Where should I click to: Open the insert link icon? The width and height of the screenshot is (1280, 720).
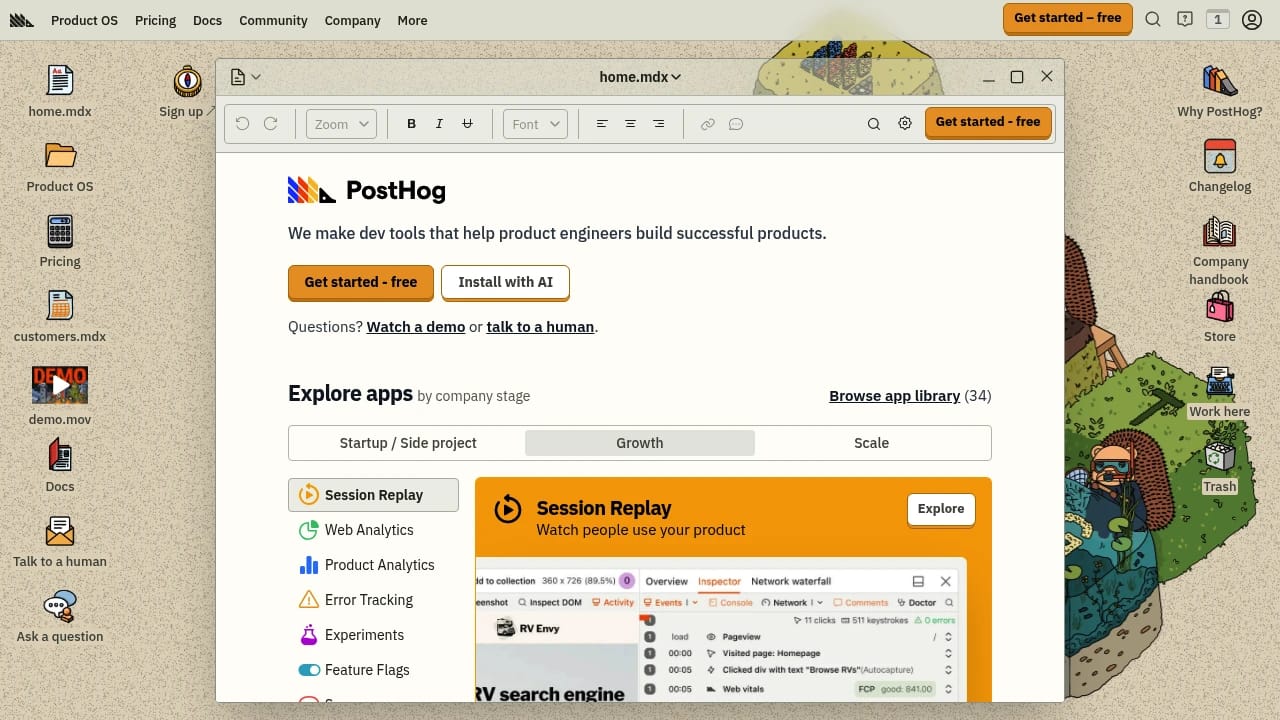708,123
